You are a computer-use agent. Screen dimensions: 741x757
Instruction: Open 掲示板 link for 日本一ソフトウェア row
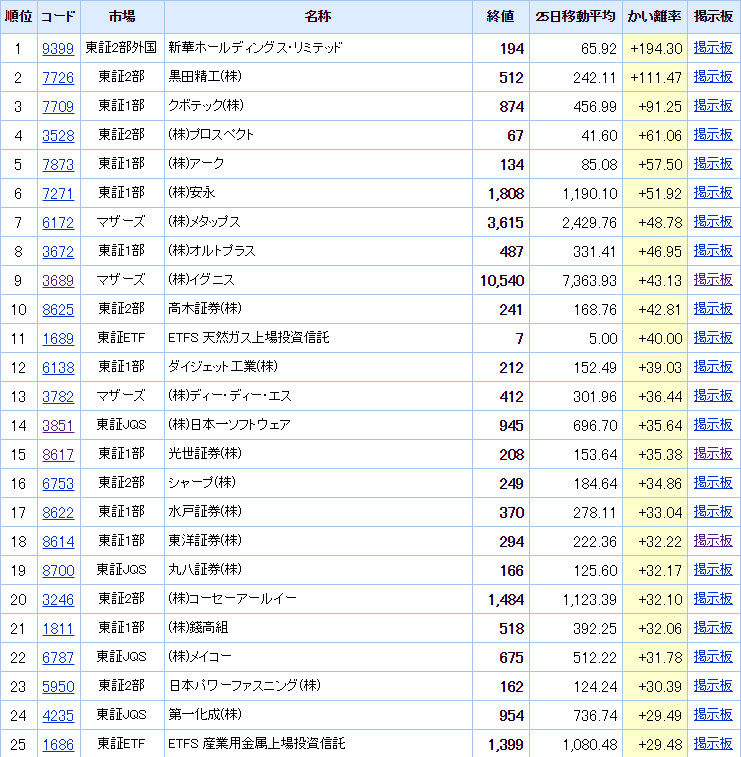point(713,424)
